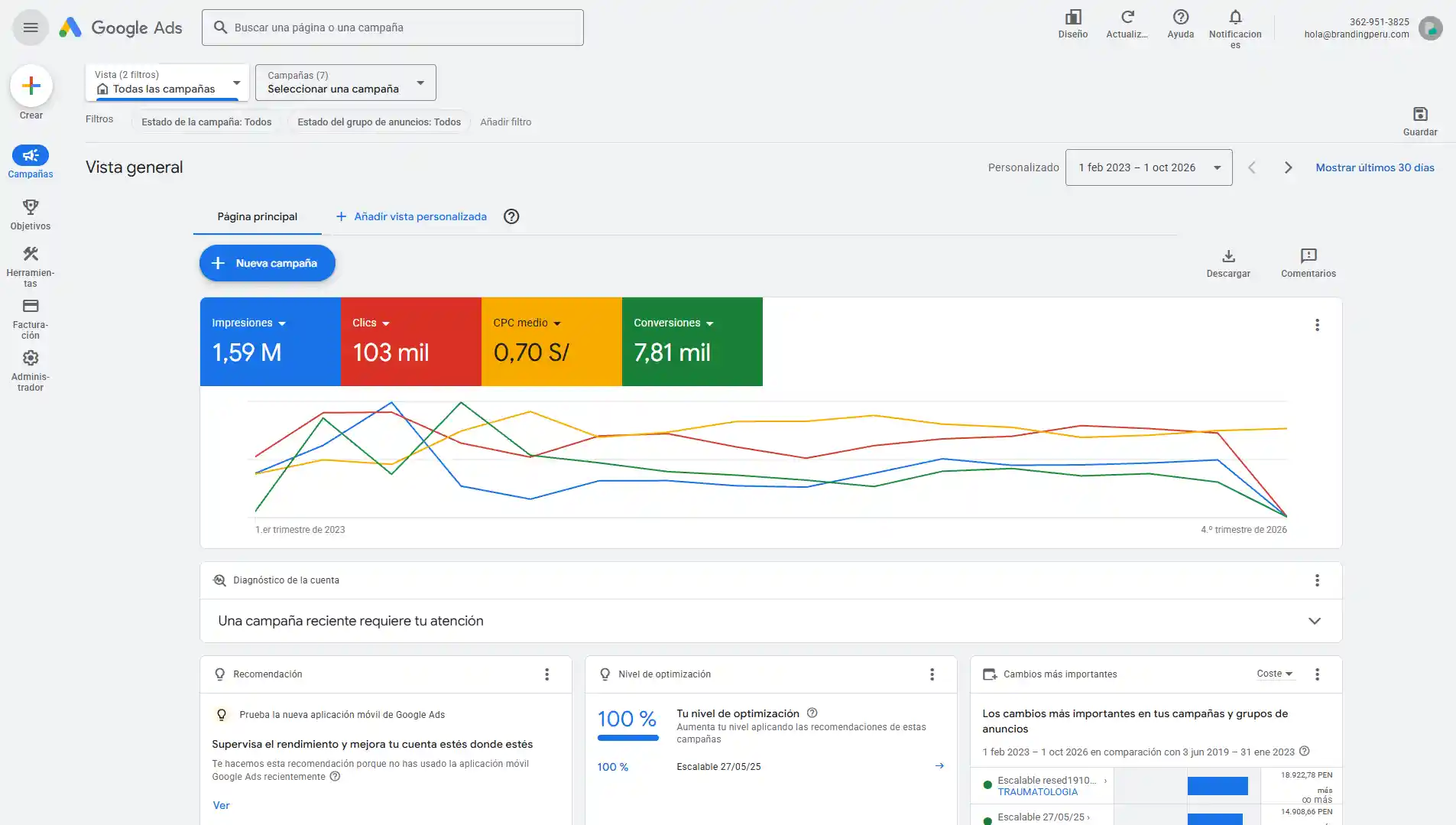Click the Ver link in Recomendación
The image size is (1456, 825).
(x=221, y=805)
